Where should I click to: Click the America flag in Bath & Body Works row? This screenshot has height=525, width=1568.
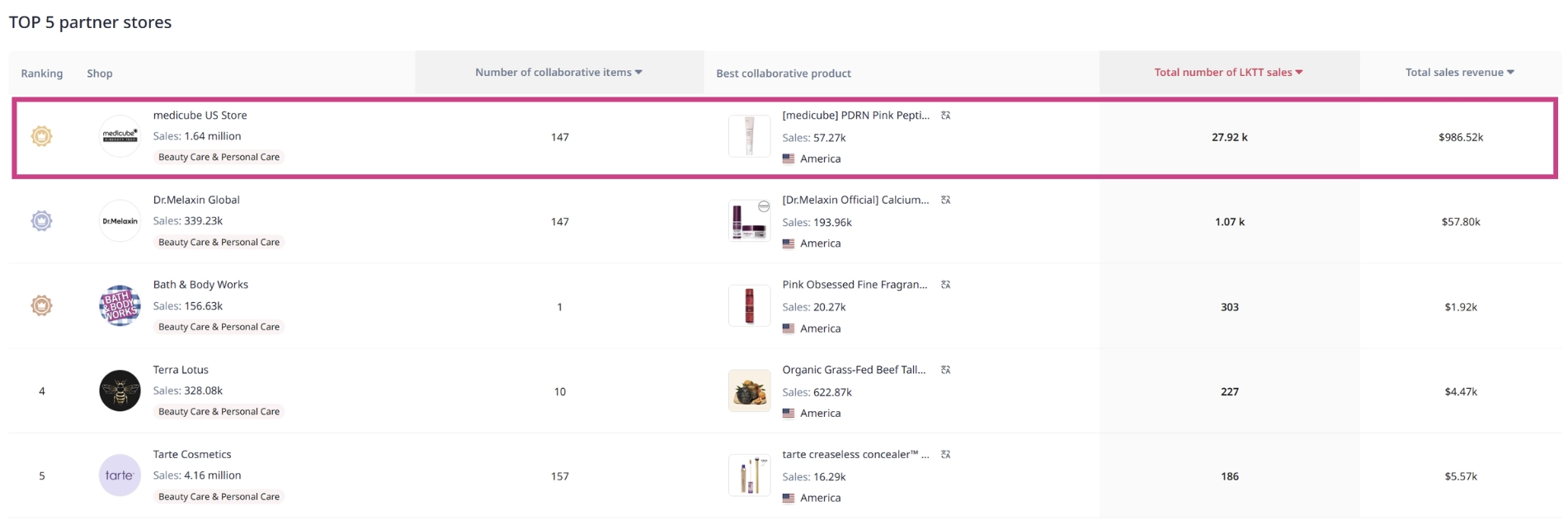[789, 329]
